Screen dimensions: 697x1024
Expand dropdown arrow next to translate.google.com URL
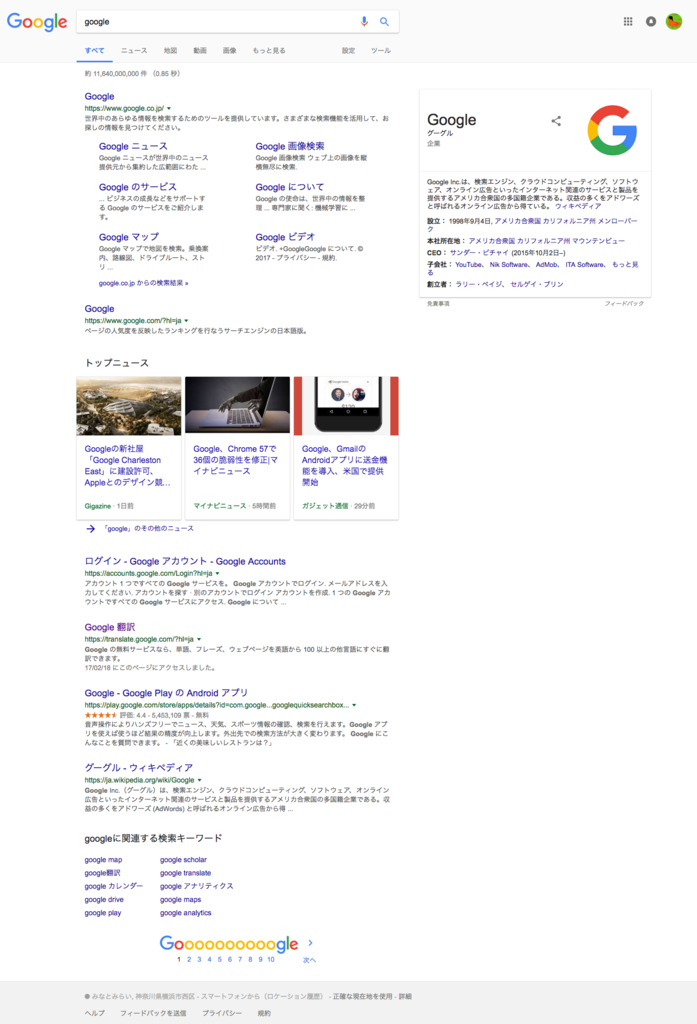pos(199,639)
